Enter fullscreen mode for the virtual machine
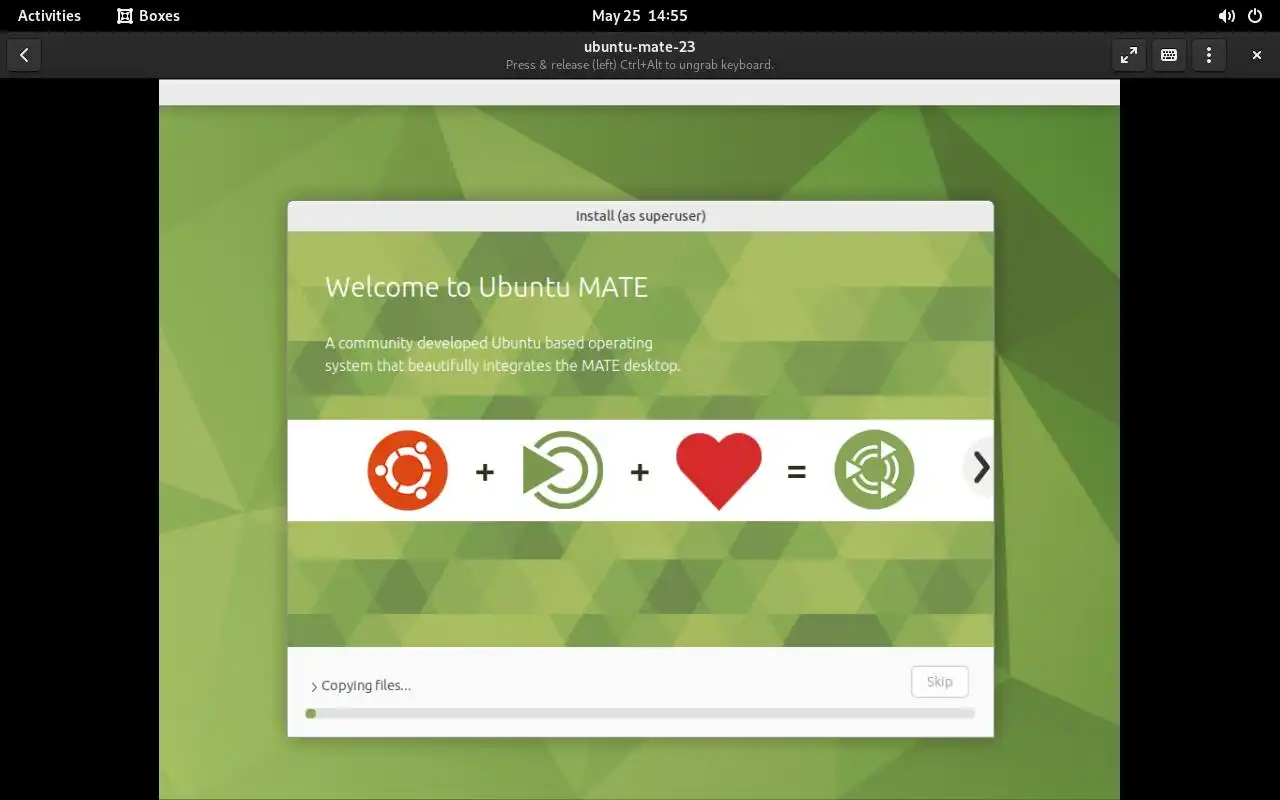 [x=1129, y=55]
